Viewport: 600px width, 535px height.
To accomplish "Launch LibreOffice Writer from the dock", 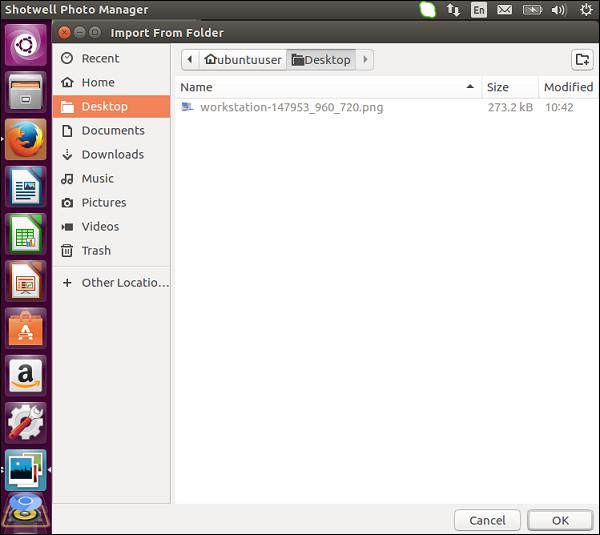I will tap(25, 187).
